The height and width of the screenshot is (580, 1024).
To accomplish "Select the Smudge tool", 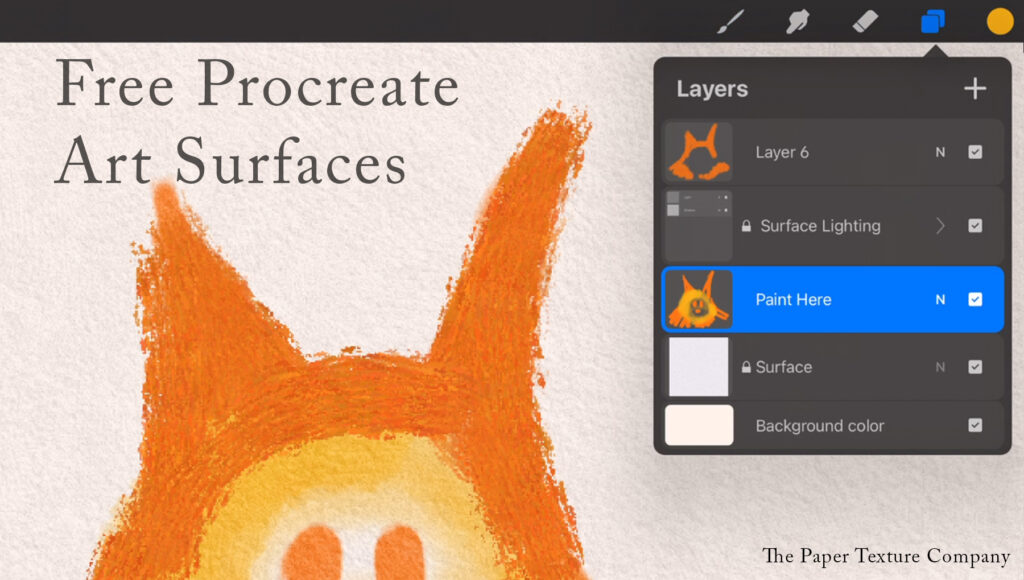I will tap(797, 20).
